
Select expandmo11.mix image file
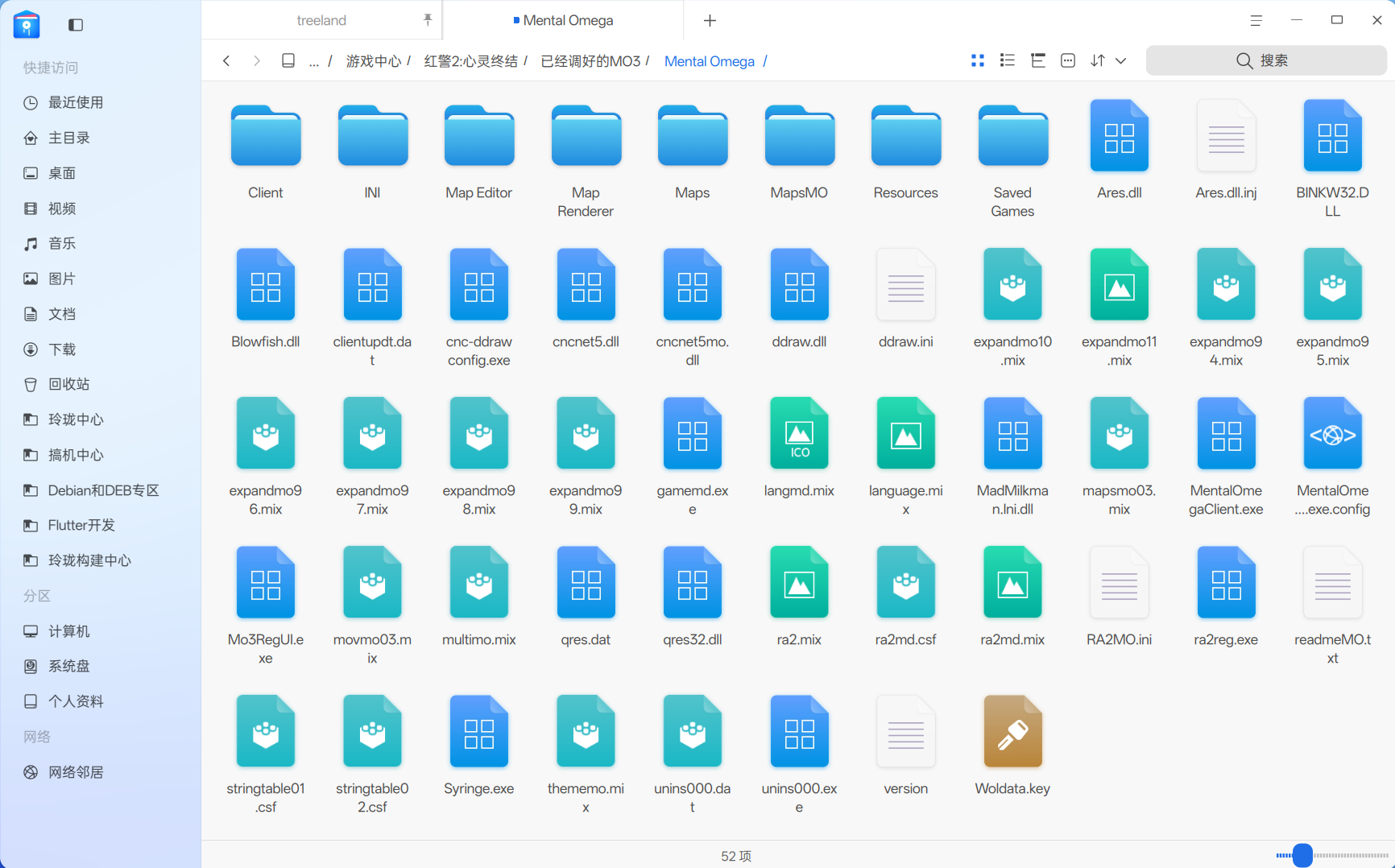pos(1120,308)
